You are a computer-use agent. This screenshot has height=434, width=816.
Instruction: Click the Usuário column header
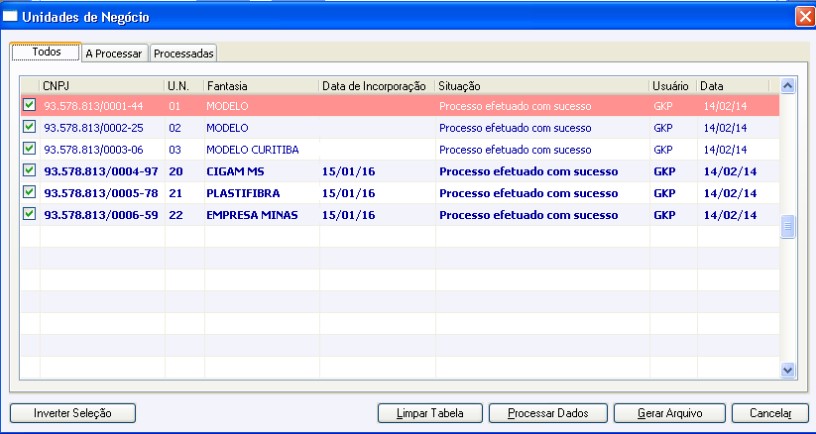tap(673, 86)
